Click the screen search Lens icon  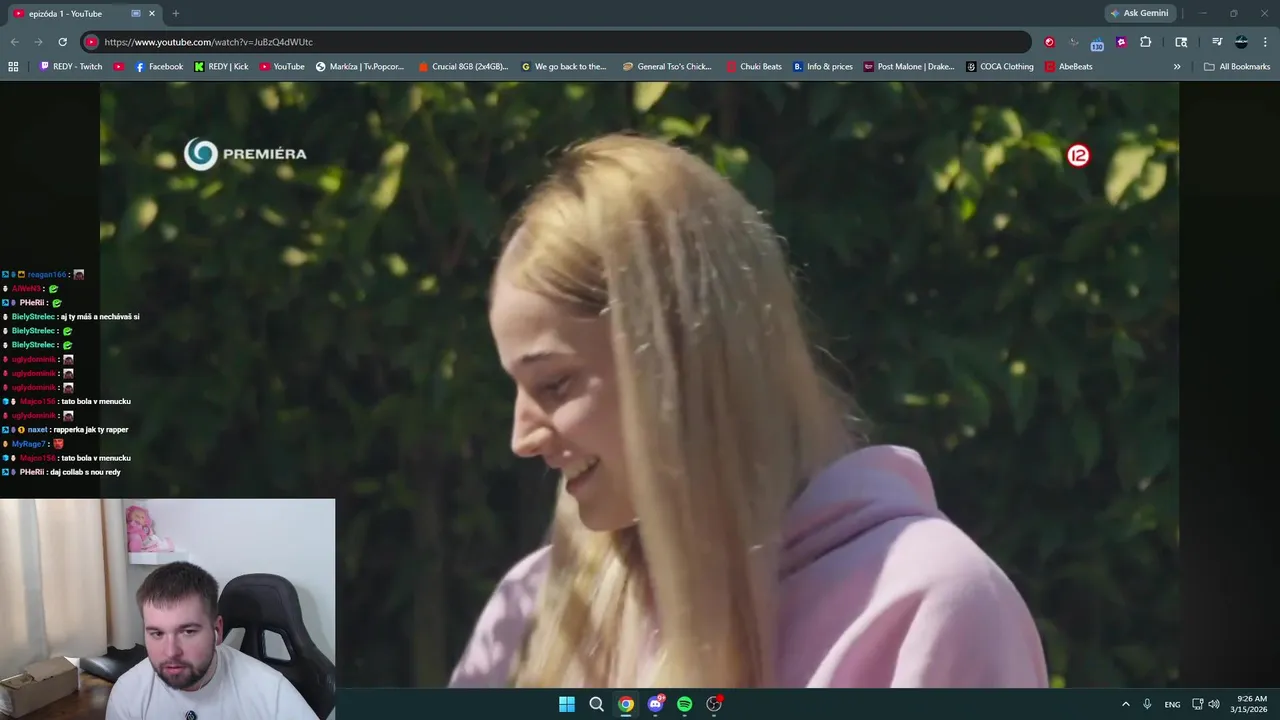click(x=1181, y=42)
